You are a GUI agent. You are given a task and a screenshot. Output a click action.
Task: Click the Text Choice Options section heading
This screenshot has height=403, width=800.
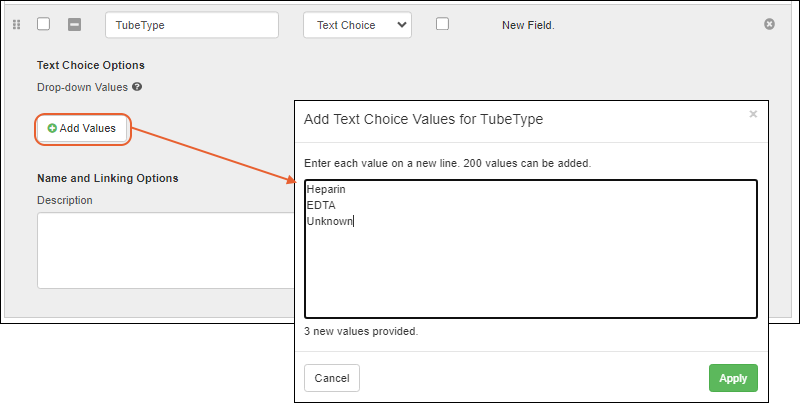click(91, 65)
